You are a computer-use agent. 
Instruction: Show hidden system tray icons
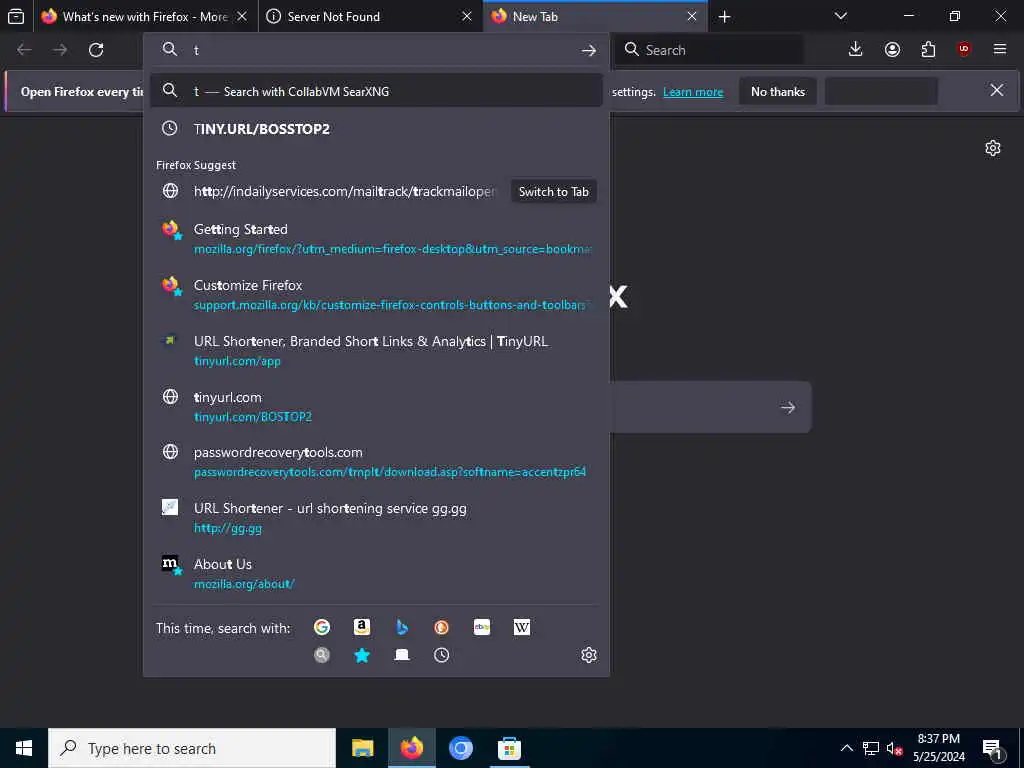846,748
